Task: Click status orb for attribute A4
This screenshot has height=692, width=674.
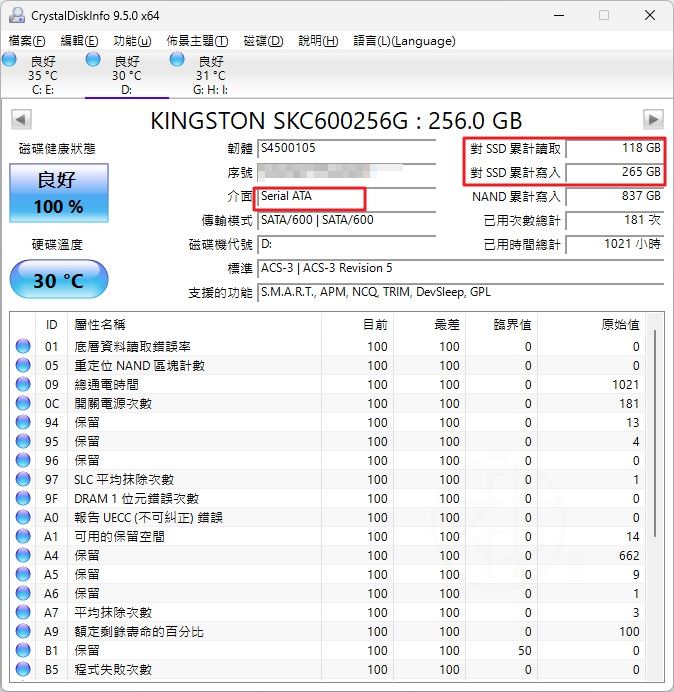Action: click(x=23, y=555)
